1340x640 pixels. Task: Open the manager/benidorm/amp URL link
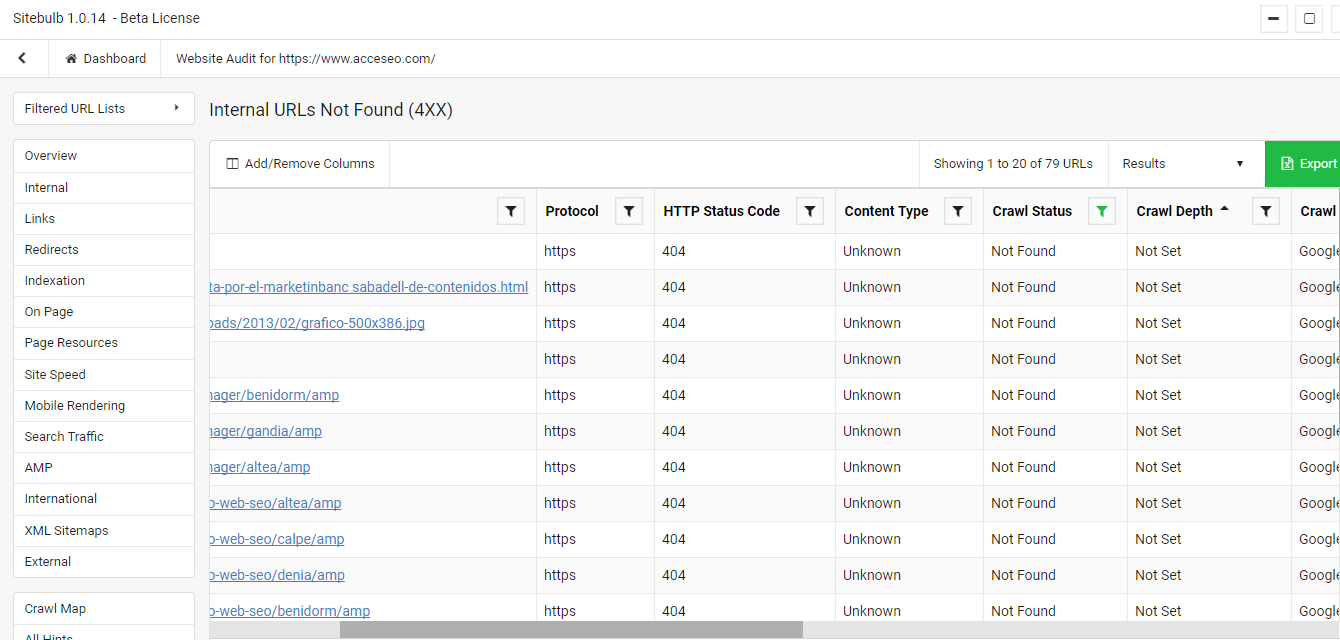pyautogui.click(x=274, y=395)
